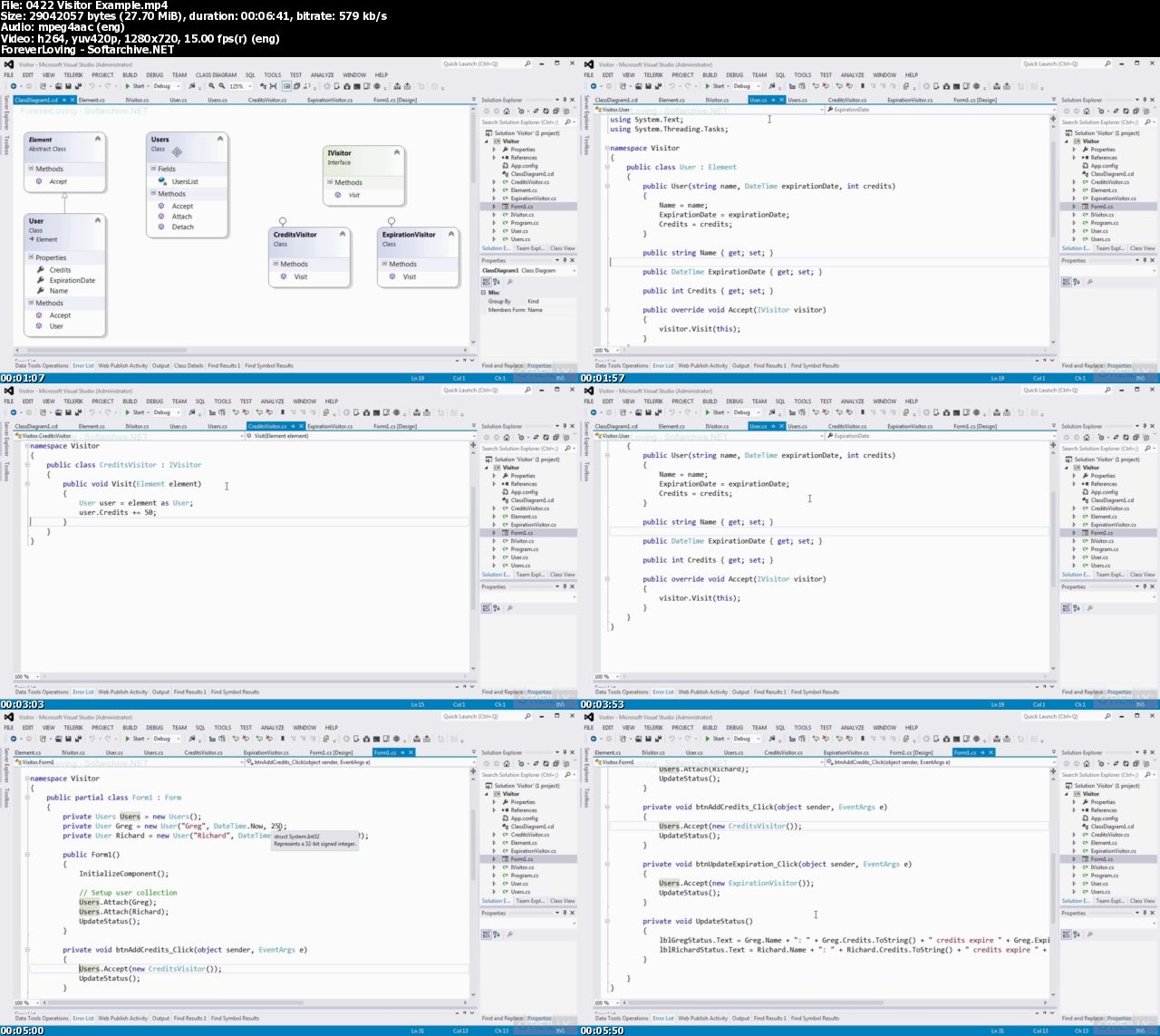The height and width of the screenshot is (1036, 1160).
Task: In 00:01:07 frame, click the Start debugging button
Action: (x=136, y=86)
